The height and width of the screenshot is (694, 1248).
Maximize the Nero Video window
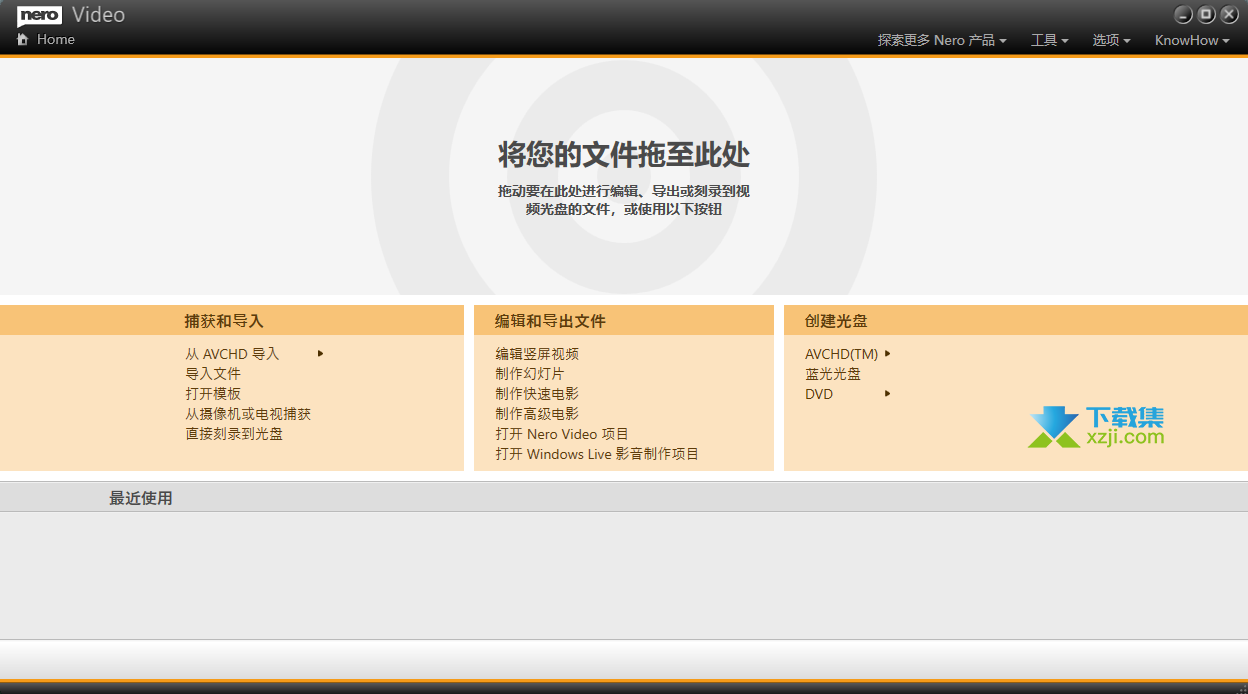tap(1206, 14)
